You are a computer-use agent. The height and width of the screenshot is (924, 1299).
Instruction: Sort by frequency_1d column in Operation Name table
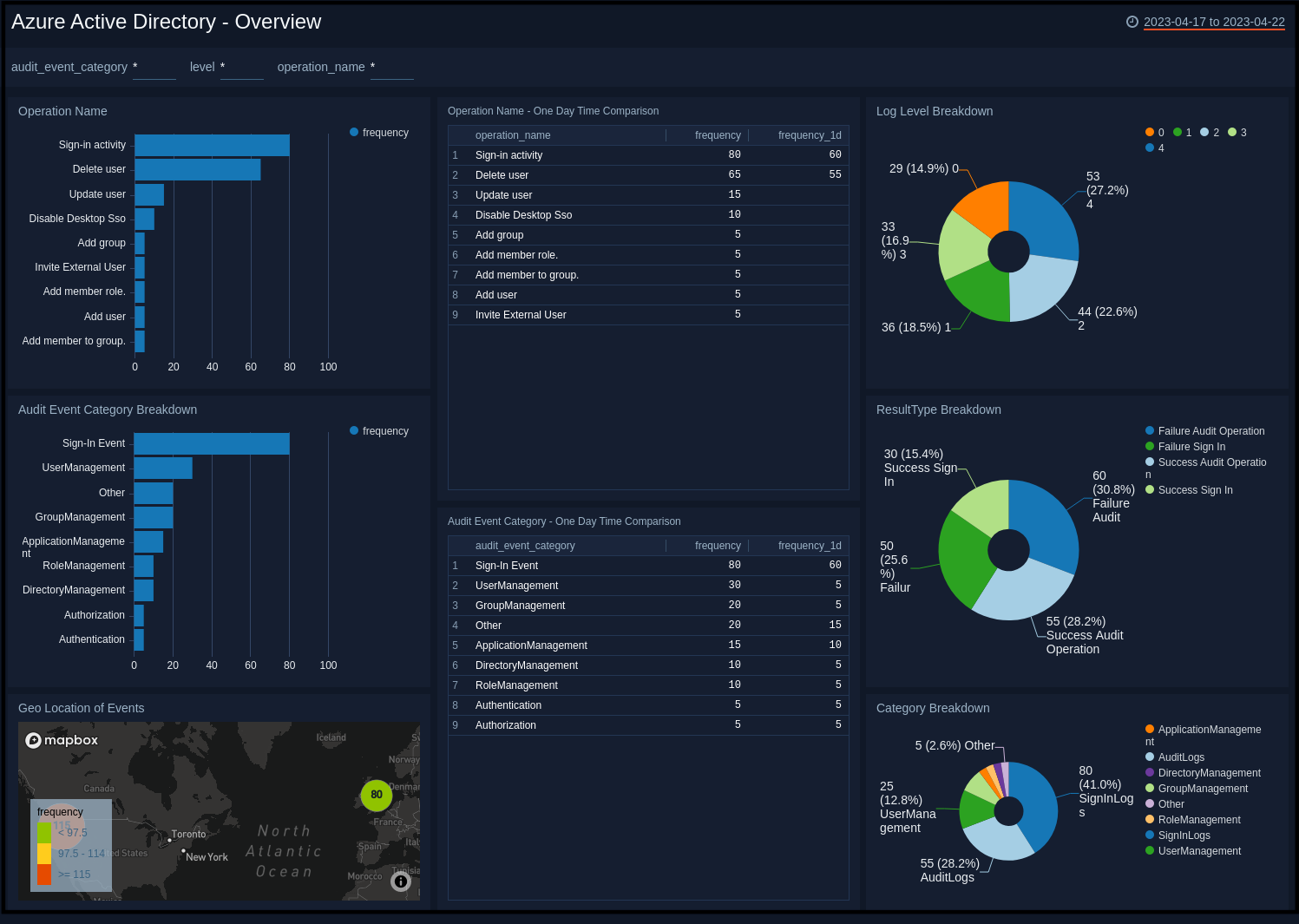pyautogui.click(x=810, y=135)
